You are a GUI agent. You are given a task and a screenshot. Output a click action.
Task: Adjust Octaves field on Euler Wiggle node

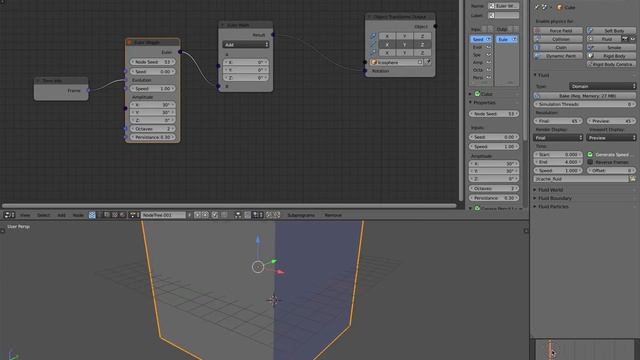[x=152, y=129]
